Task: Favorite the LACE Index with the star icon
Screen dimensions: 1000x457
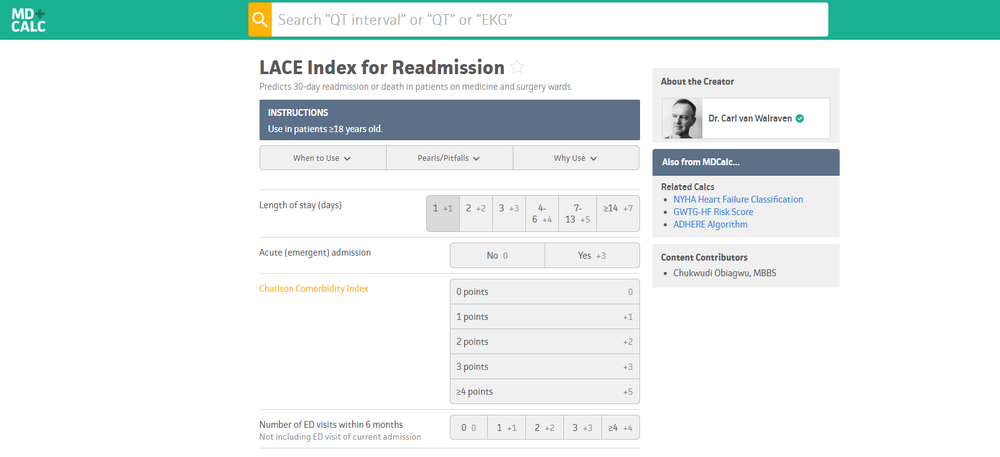Action: (517, 67)
